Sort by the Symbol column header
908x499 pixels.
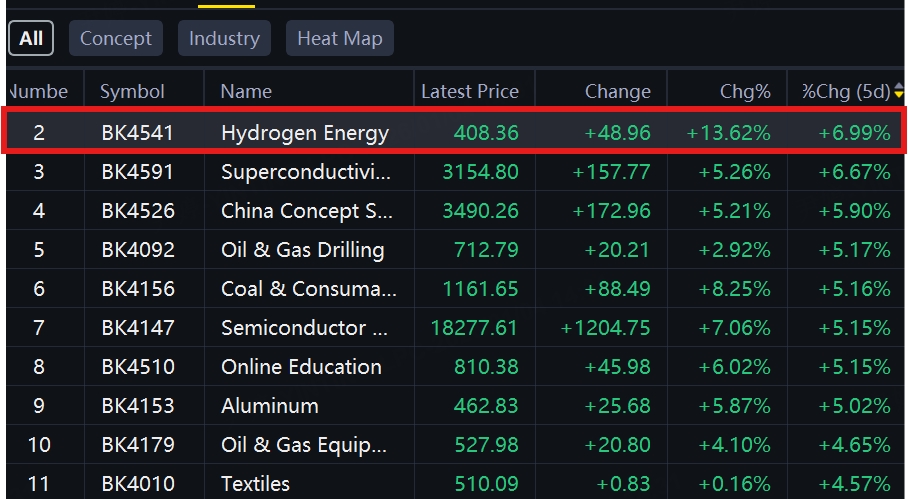(x=132, y=92)
